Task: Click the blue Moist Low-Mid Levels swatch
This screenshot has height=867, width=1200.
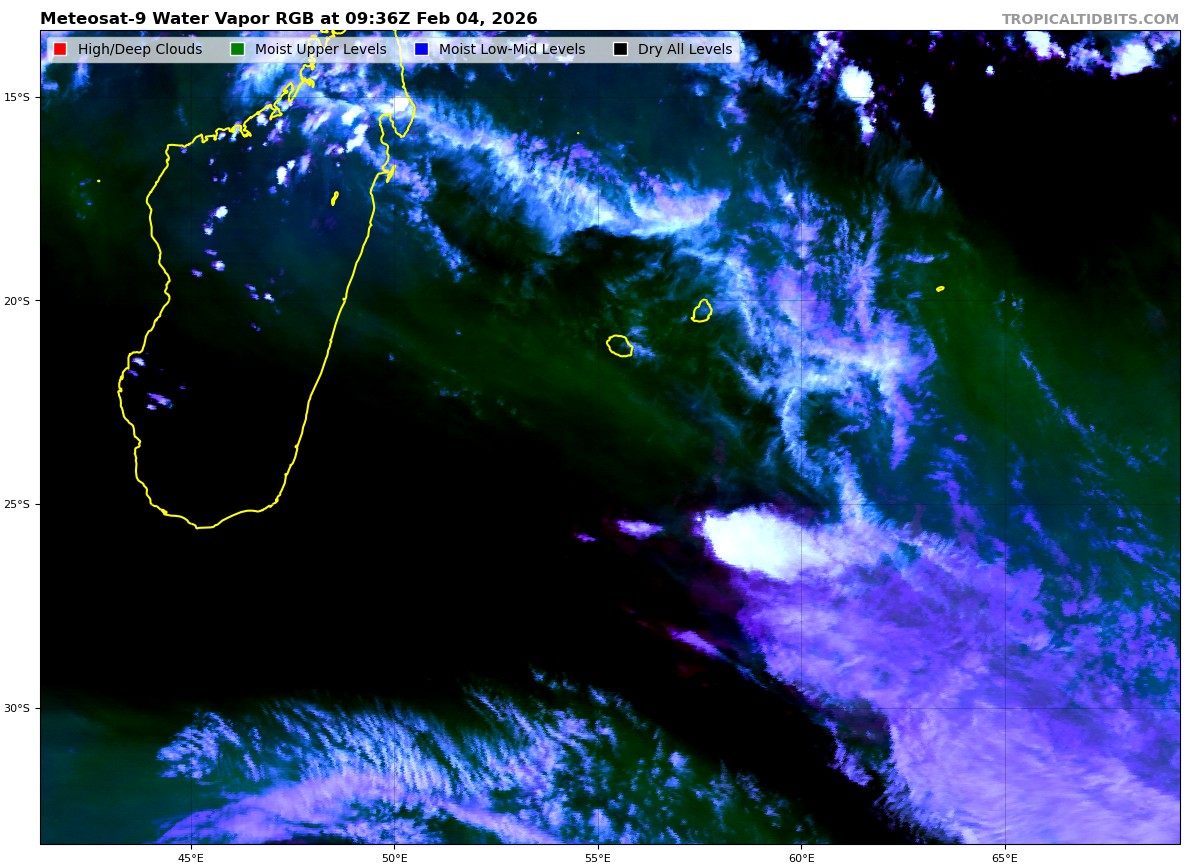Action: (421, 50)
